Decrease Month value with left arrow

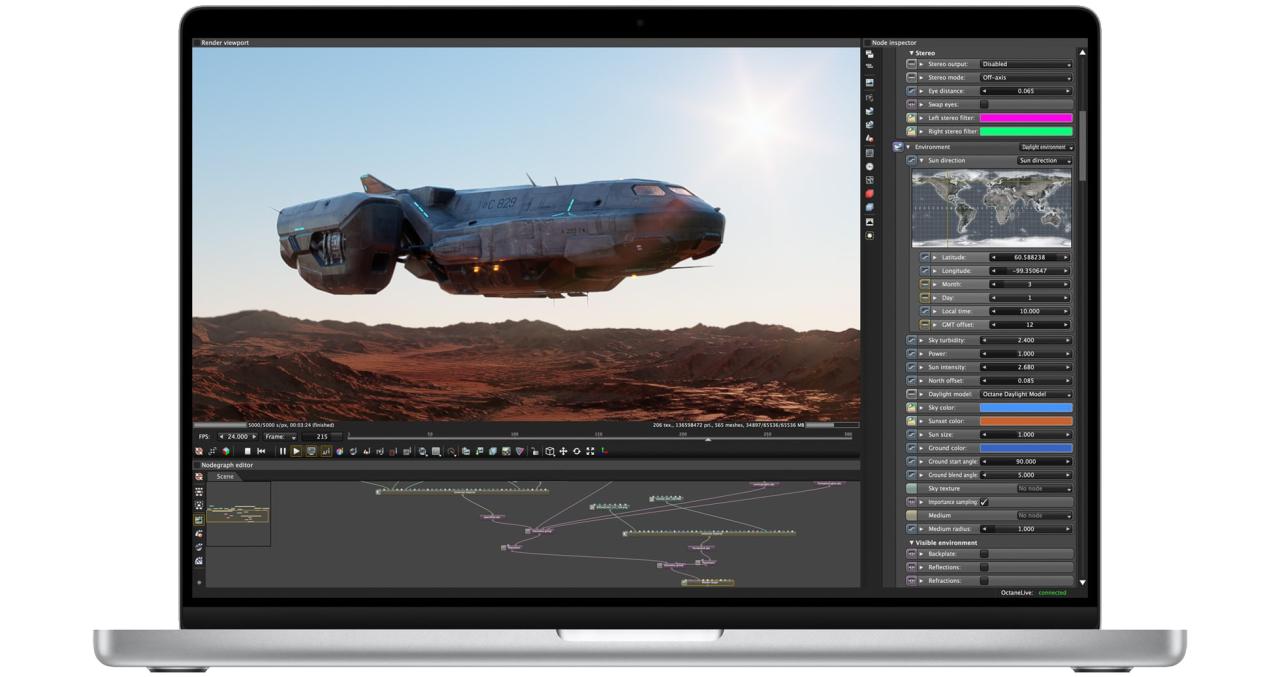994,284
